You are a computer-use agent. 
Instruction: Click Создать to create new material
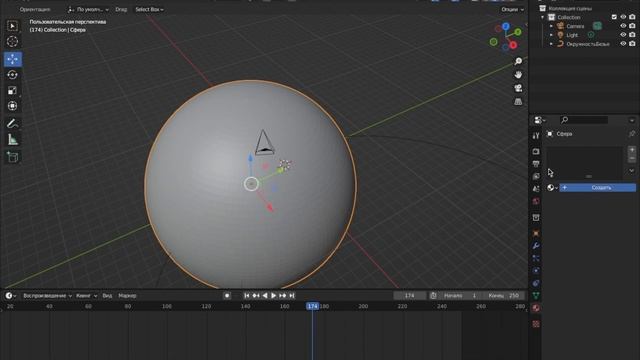coord(598,188)
